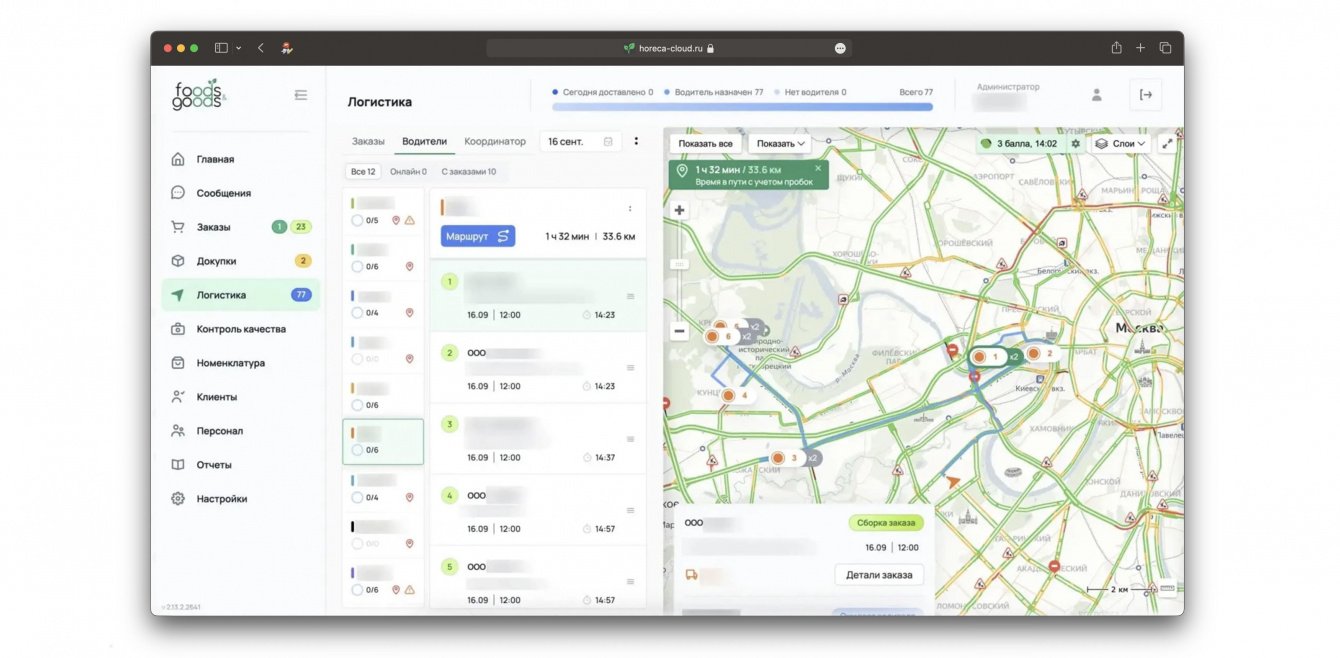This screenshot has height=658, width=1340.
Task: Click the Номенклатура bag icon
Action: 178,363
